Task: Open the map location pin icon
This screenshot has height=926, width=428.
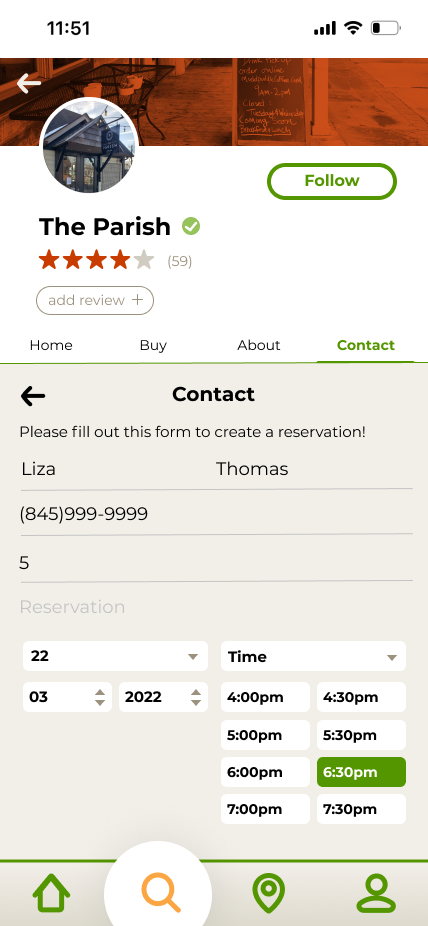Action: point(269,894)
